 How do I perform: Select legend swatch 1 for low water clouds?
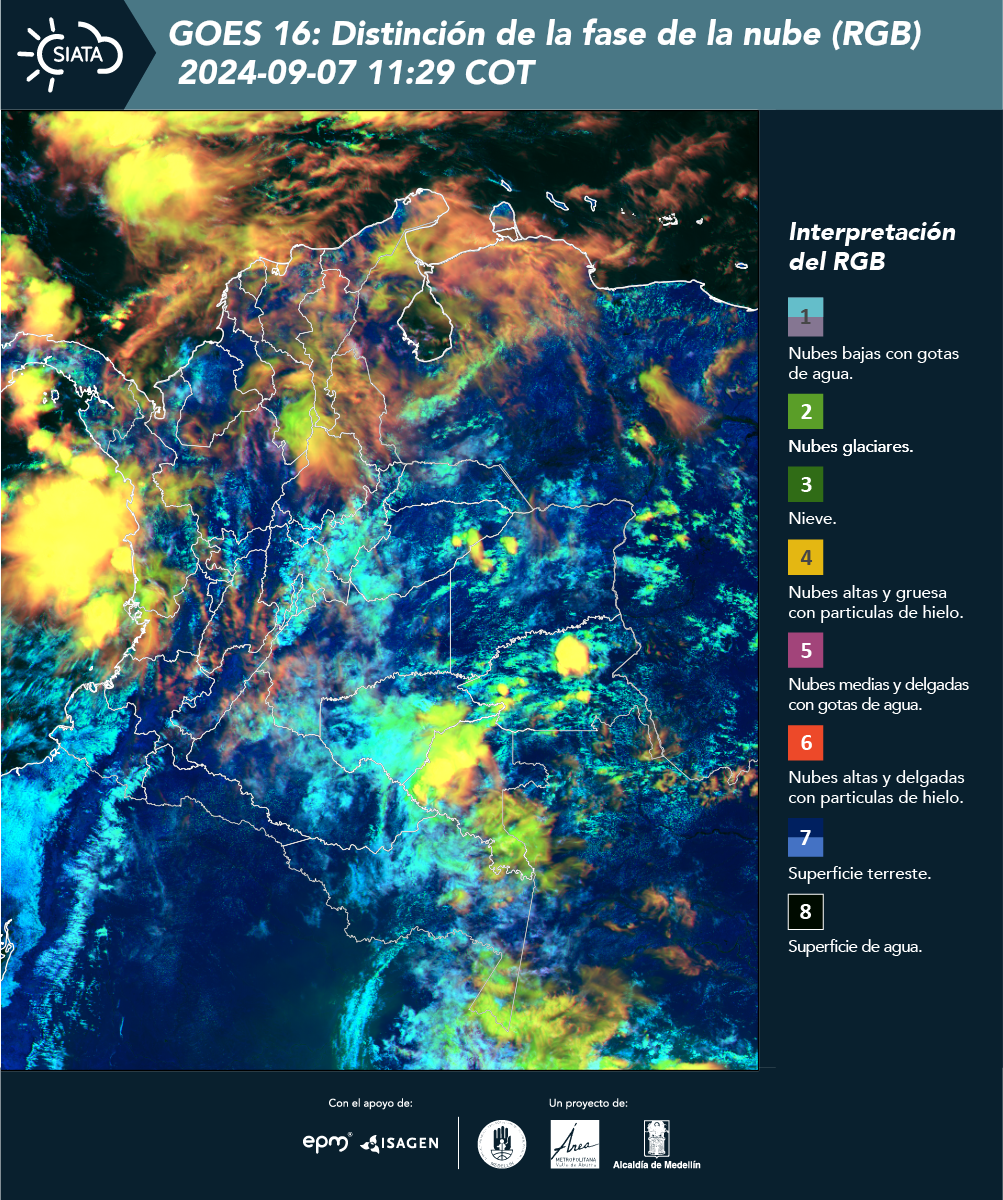point(805,317)
